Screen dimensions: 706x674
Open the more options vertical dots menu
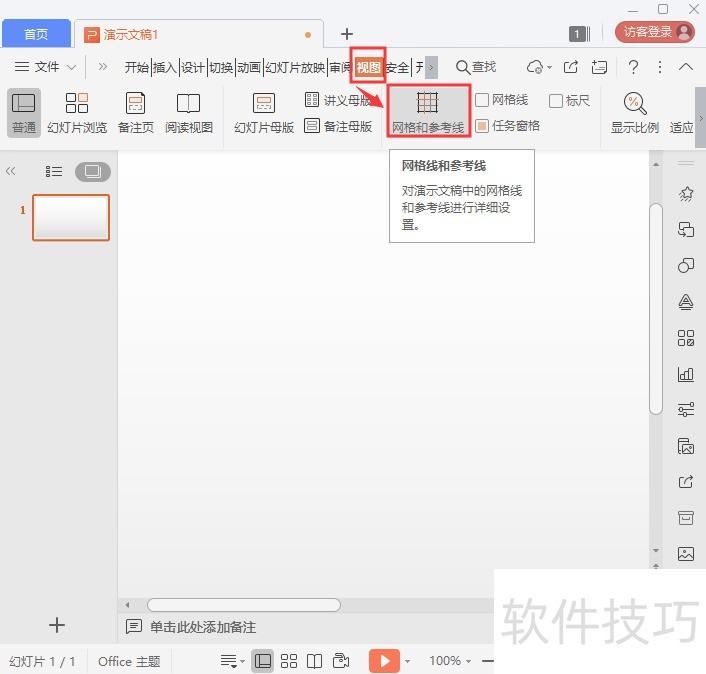(660, 67)
